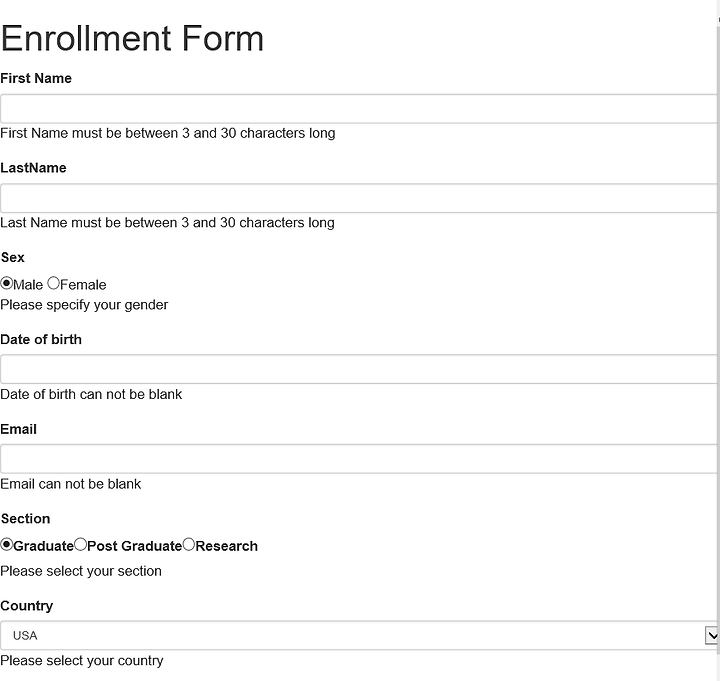The width and height of the screenshot is (720, 681).
Task: Click into the Email input field
Action: [x=359, y=459]
